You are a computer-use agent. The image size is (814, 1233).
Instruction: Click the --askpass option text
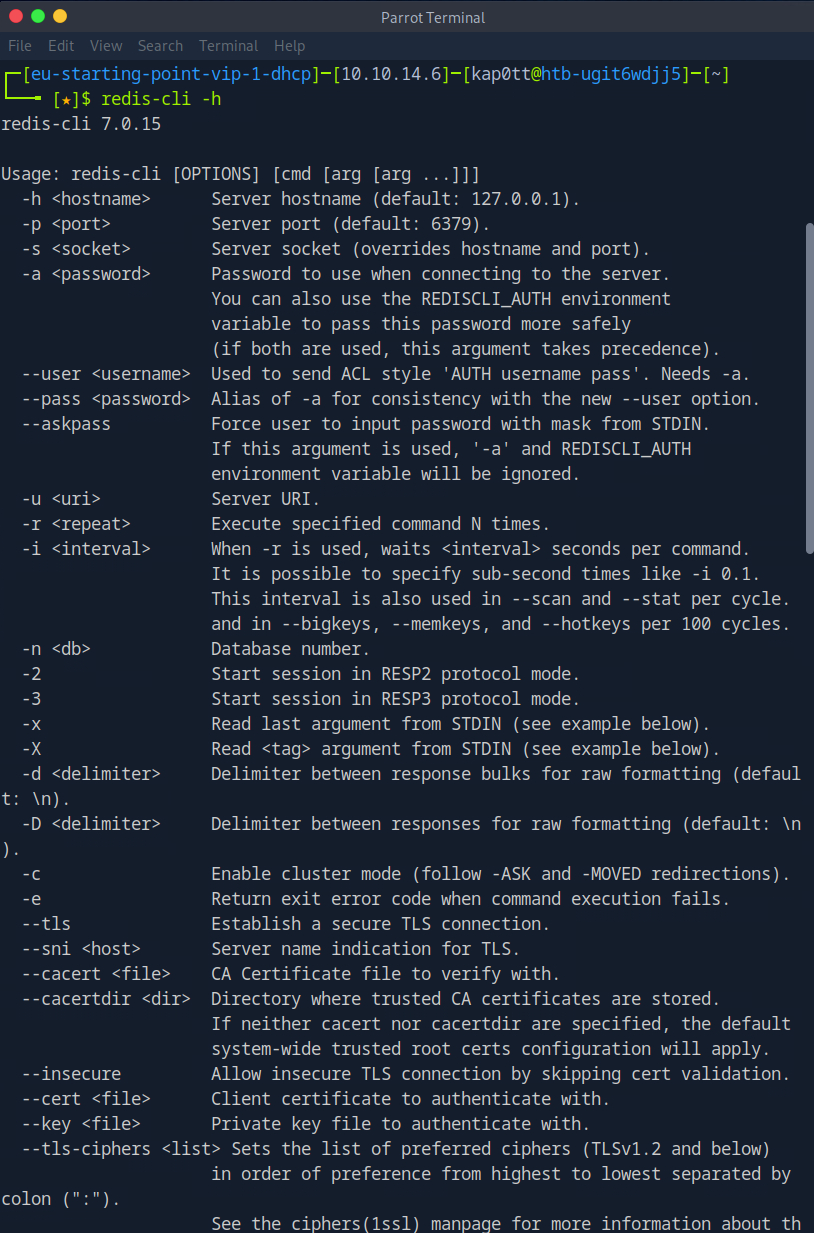66,424
